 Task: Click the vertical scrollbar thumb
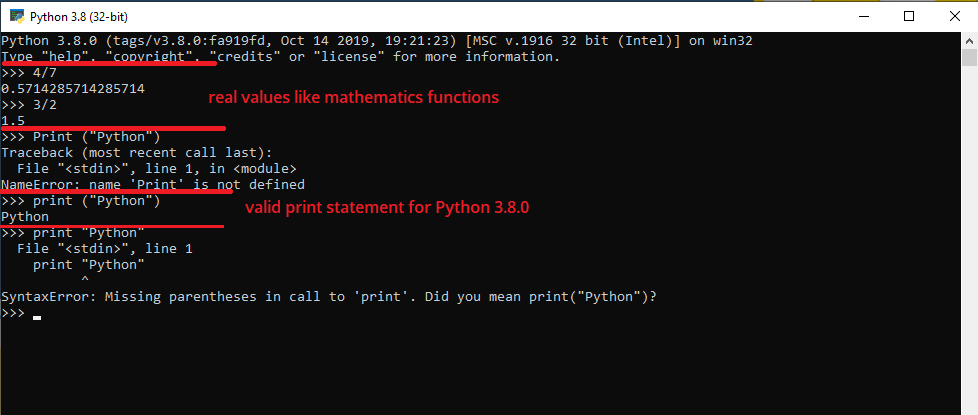[x=969, y=57]
